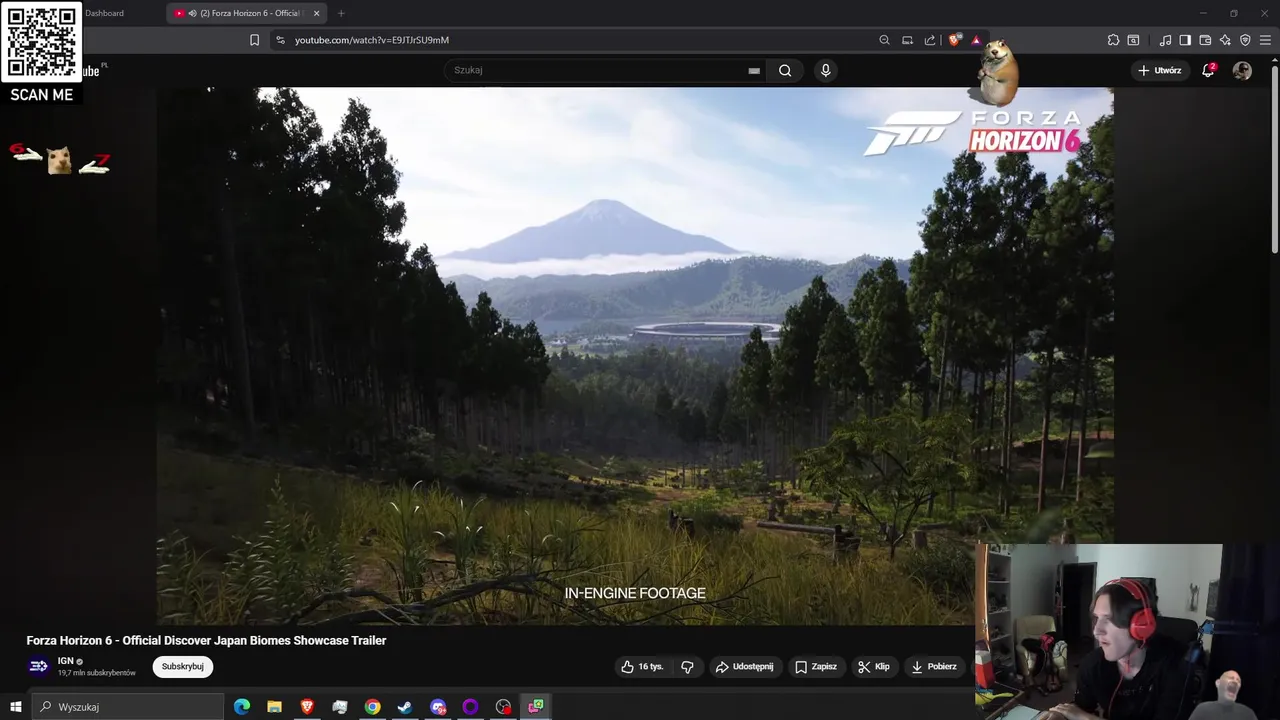Open Brave Rewards triangle icon
This screenshot has width=1280, height=720.
click(976, 40)
